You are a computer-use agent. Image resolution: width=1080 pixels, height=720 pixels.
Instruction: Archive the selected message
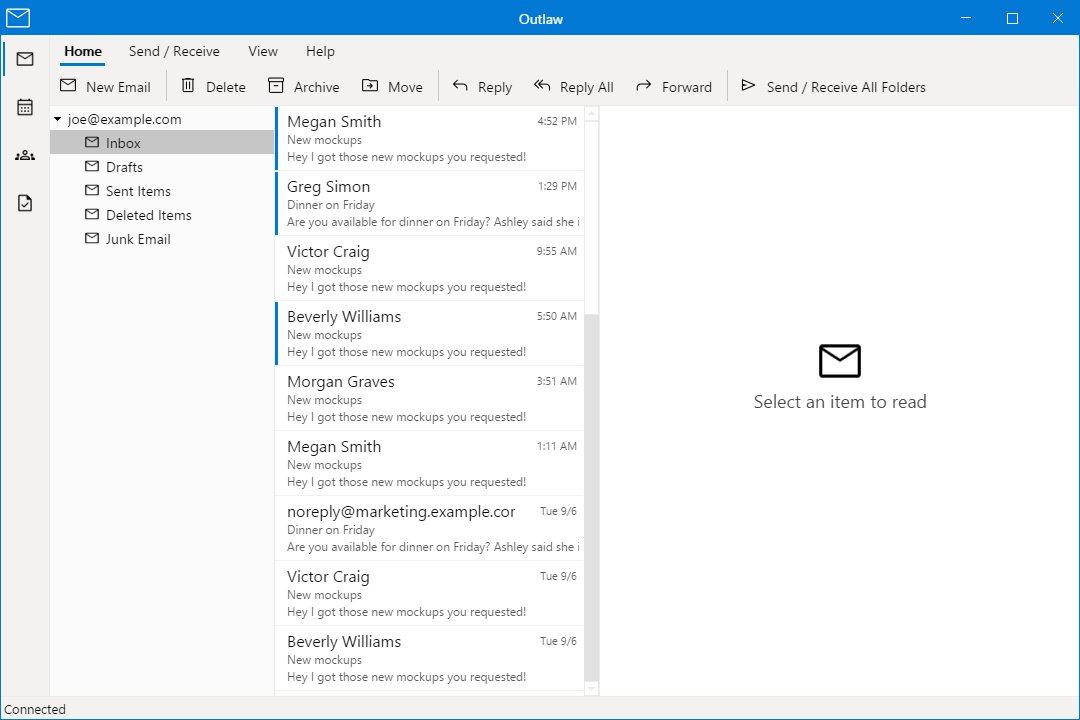[x=303, y=86]
